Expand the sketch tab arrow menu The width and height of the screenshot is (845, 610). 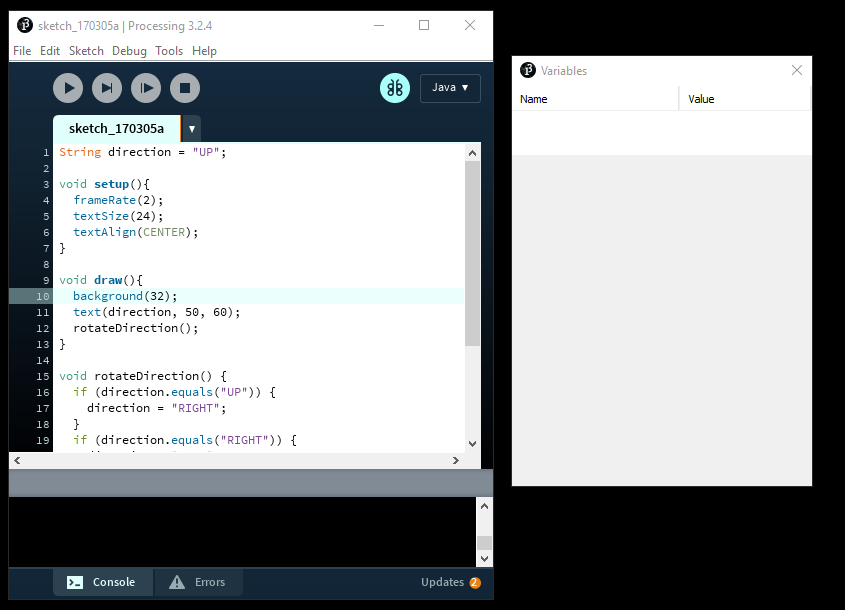click(192, 129)
